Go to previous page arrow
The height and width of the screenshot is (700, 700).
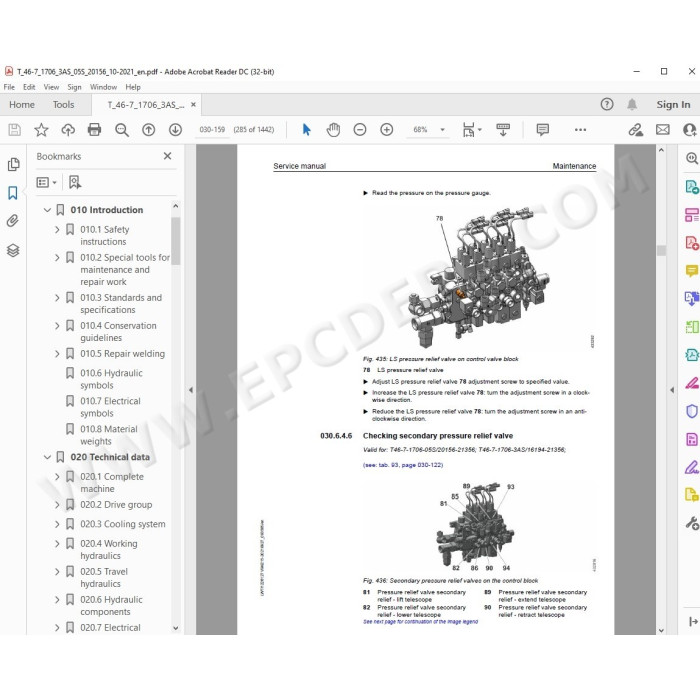click(148, 130)
